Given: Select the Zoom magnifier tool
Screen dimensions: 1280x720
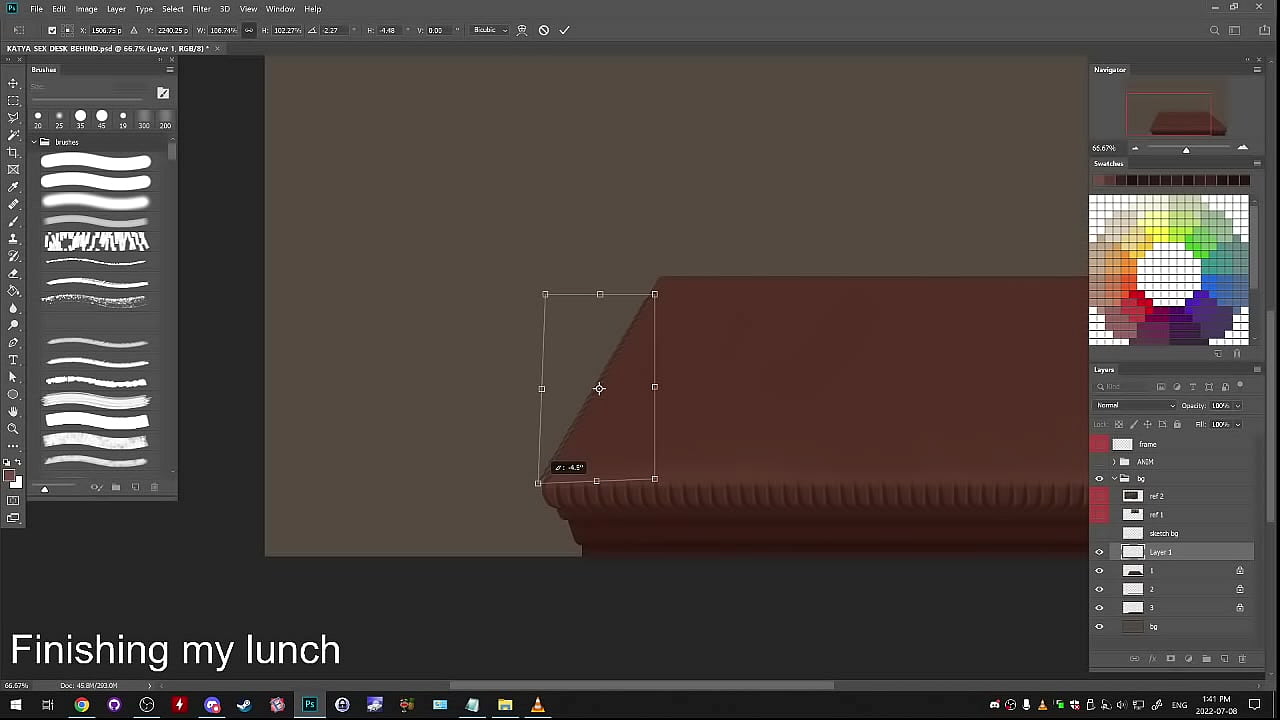Looking at the screenshot, I should (x=13, y=429).
